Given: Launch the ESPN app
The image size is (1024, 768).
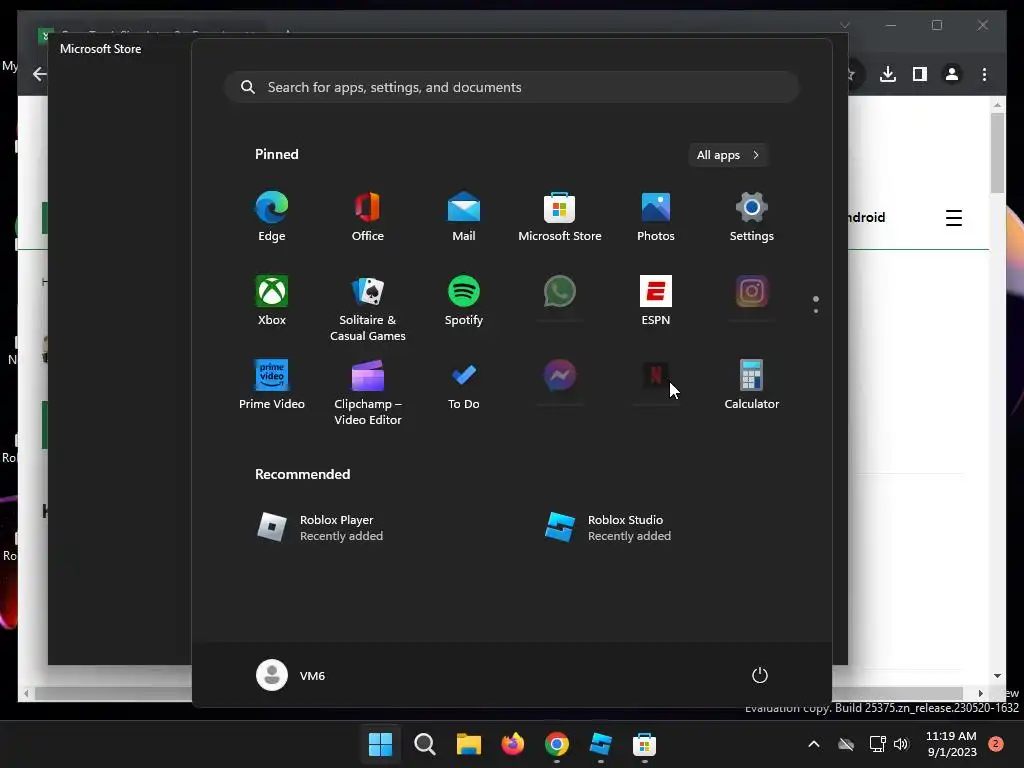Looking at the screenshot, I should pos(656,300).
